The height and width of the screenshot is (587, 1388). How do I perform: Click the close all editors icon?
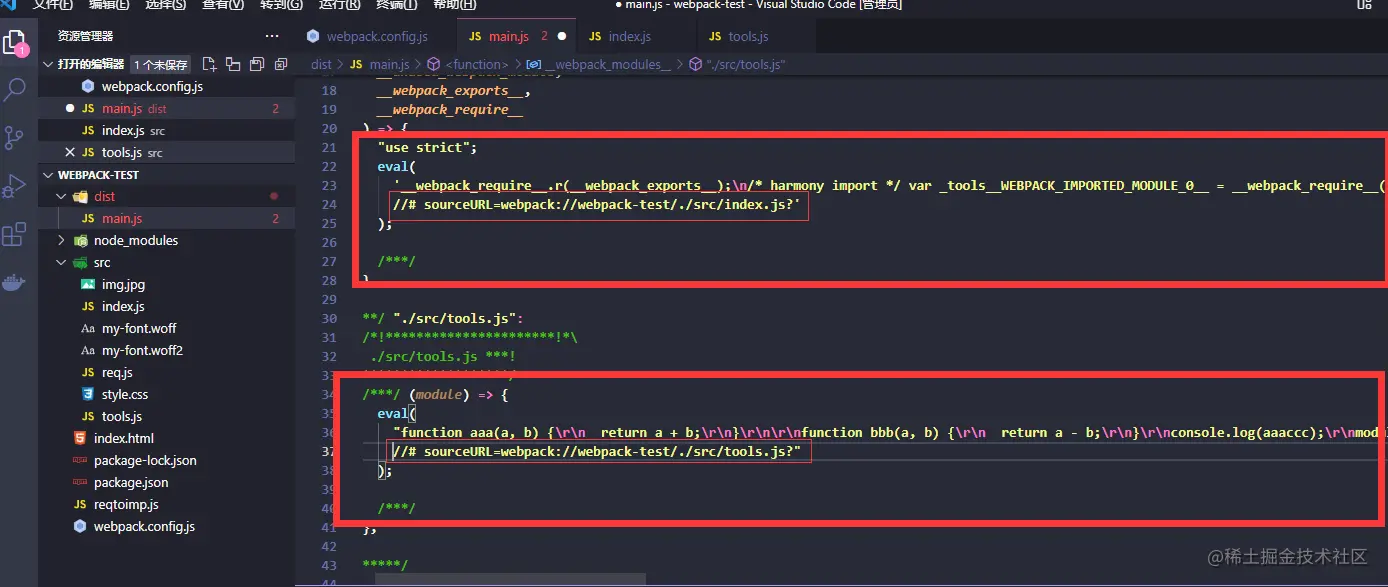tap(281, 64)
